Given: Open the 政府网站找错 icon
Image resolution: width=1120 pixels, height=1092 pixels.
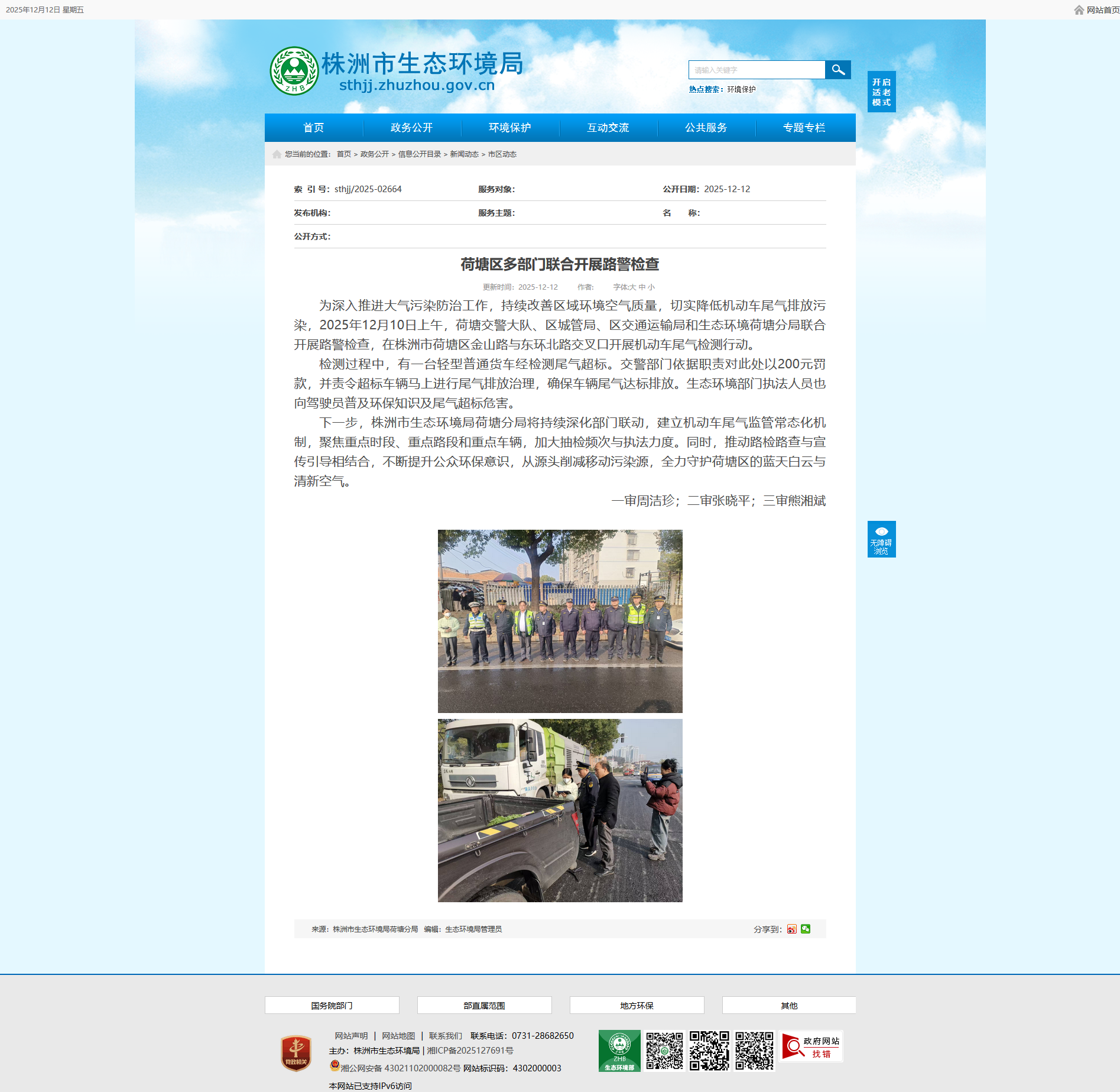Looking at the screenshot, I should coord(811,1047).
